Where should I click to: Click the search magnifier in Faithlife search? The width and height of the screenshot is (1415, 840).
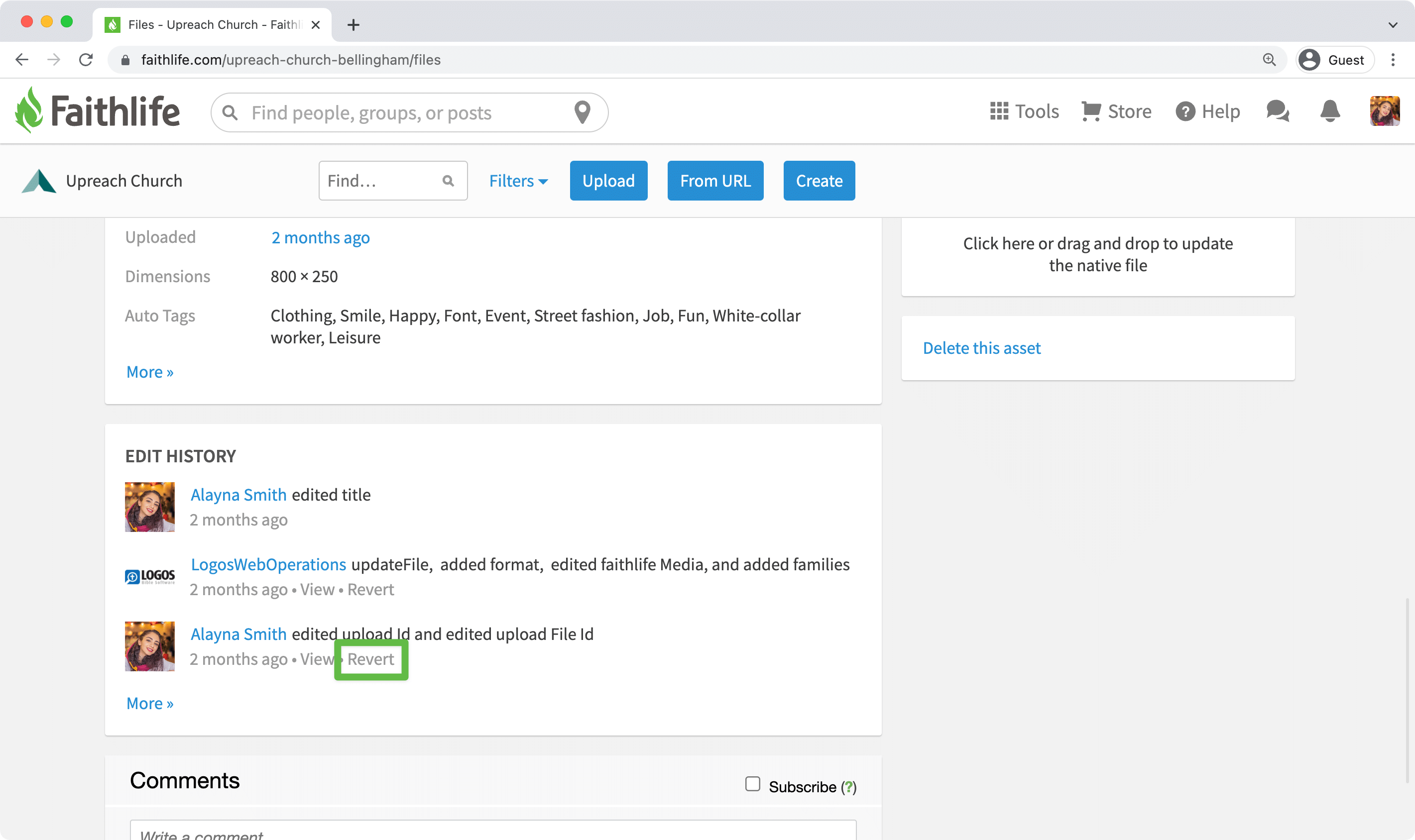(230, 112)
